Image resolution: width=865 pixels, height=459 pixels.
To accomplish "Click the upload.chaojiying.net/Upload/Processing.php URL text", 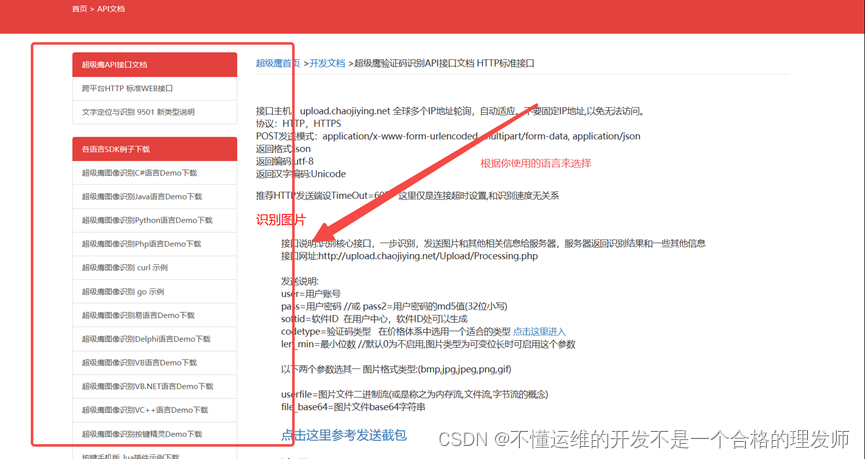I will click(x=428, y=256).
